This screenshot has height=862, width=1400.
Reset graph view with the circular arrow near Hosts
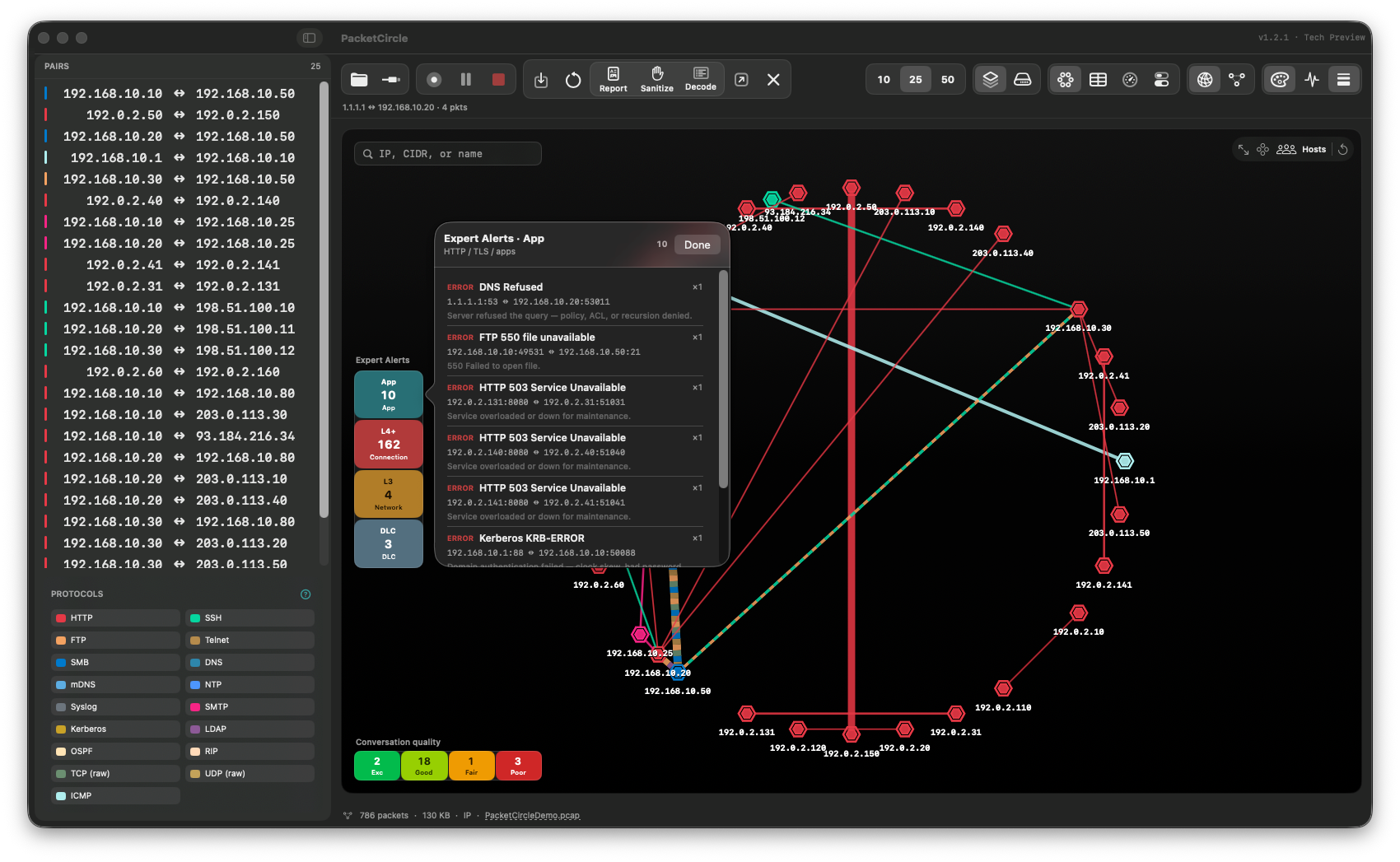[x=1343, y=150]
